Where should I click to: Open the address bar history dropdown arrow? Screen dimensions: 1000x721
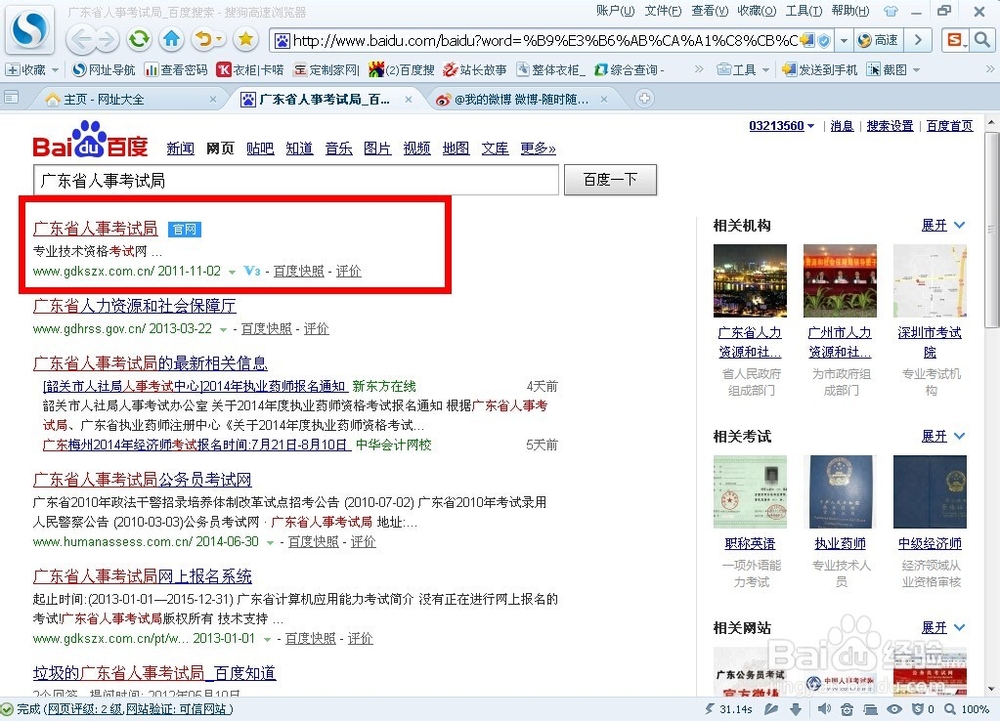pyautogui.click(x=844, y=41)
